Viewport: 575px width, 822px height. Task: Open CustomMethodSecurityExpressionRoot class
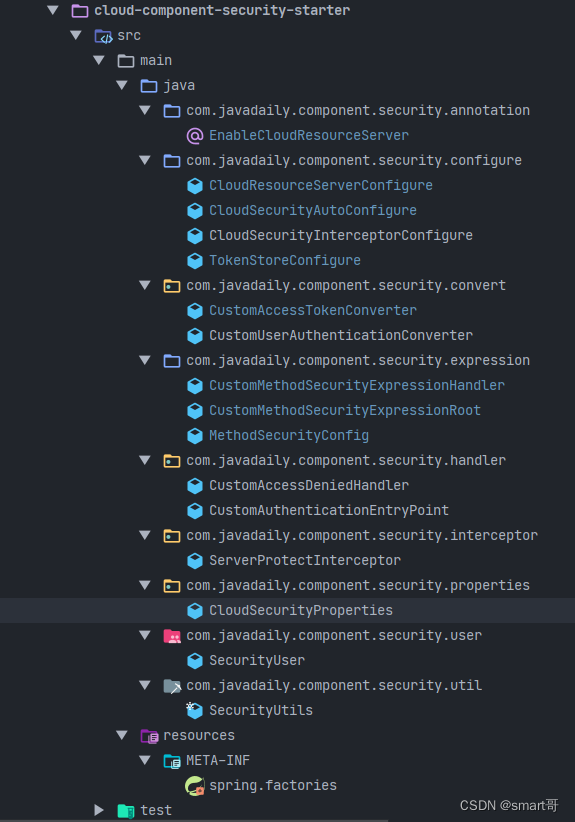pos(345,410)
